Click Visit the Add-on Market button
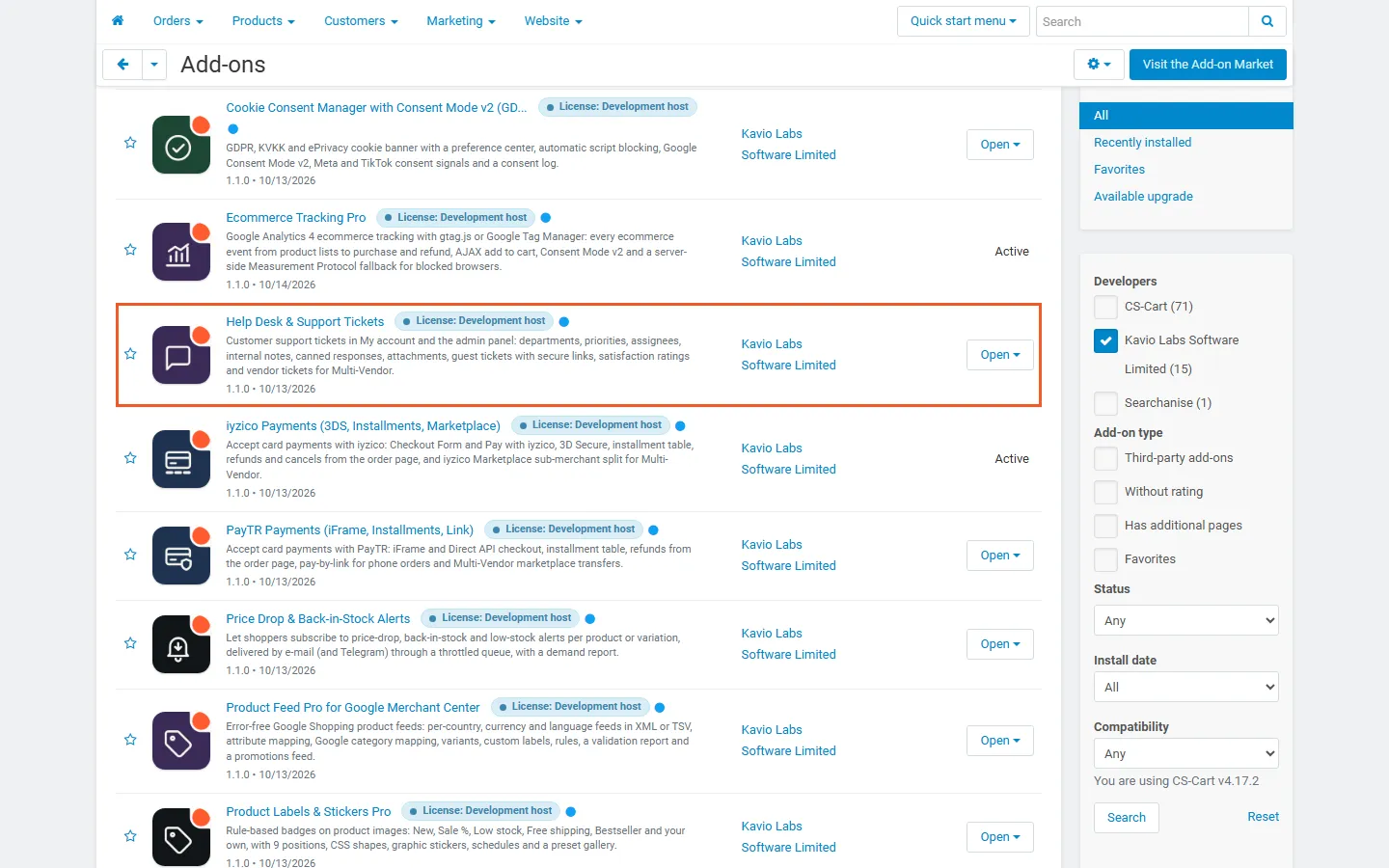The width and height of the screenshot is (1389, 868). [1208, 65]
